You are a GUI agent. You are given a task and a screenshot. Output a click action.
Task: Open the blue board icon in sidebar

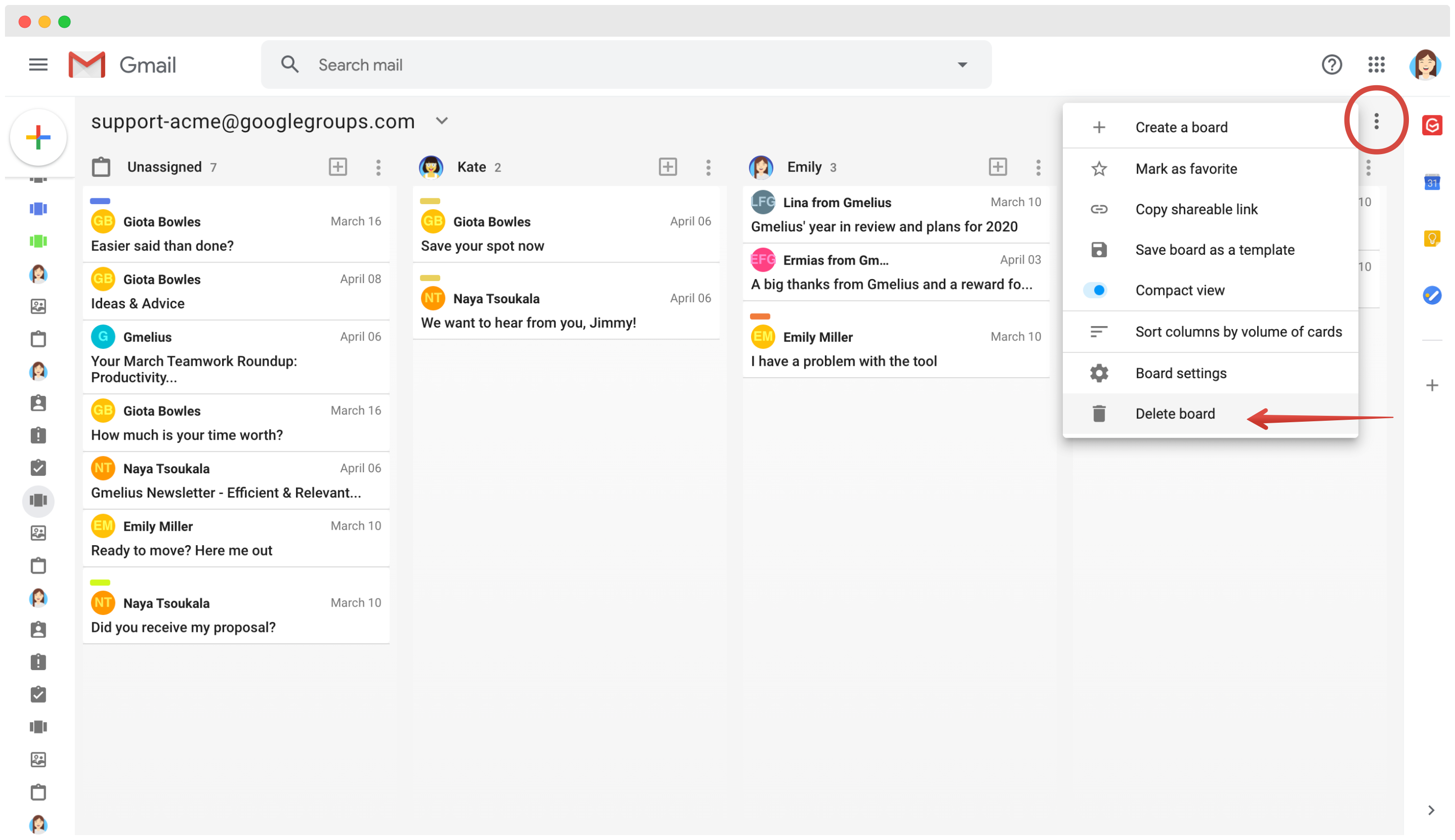38,209
